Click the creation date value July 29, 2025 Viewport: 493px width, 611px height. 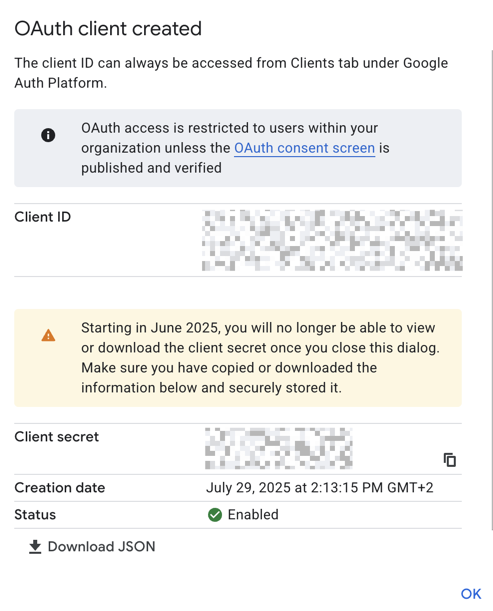(x=320, y=488)
